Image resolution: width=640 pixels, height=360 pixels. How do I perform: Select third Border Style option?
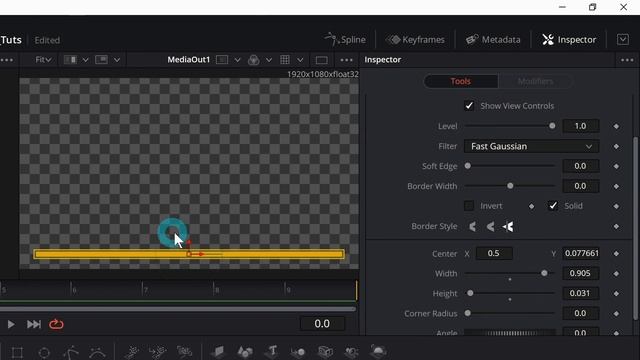point(508,227)
